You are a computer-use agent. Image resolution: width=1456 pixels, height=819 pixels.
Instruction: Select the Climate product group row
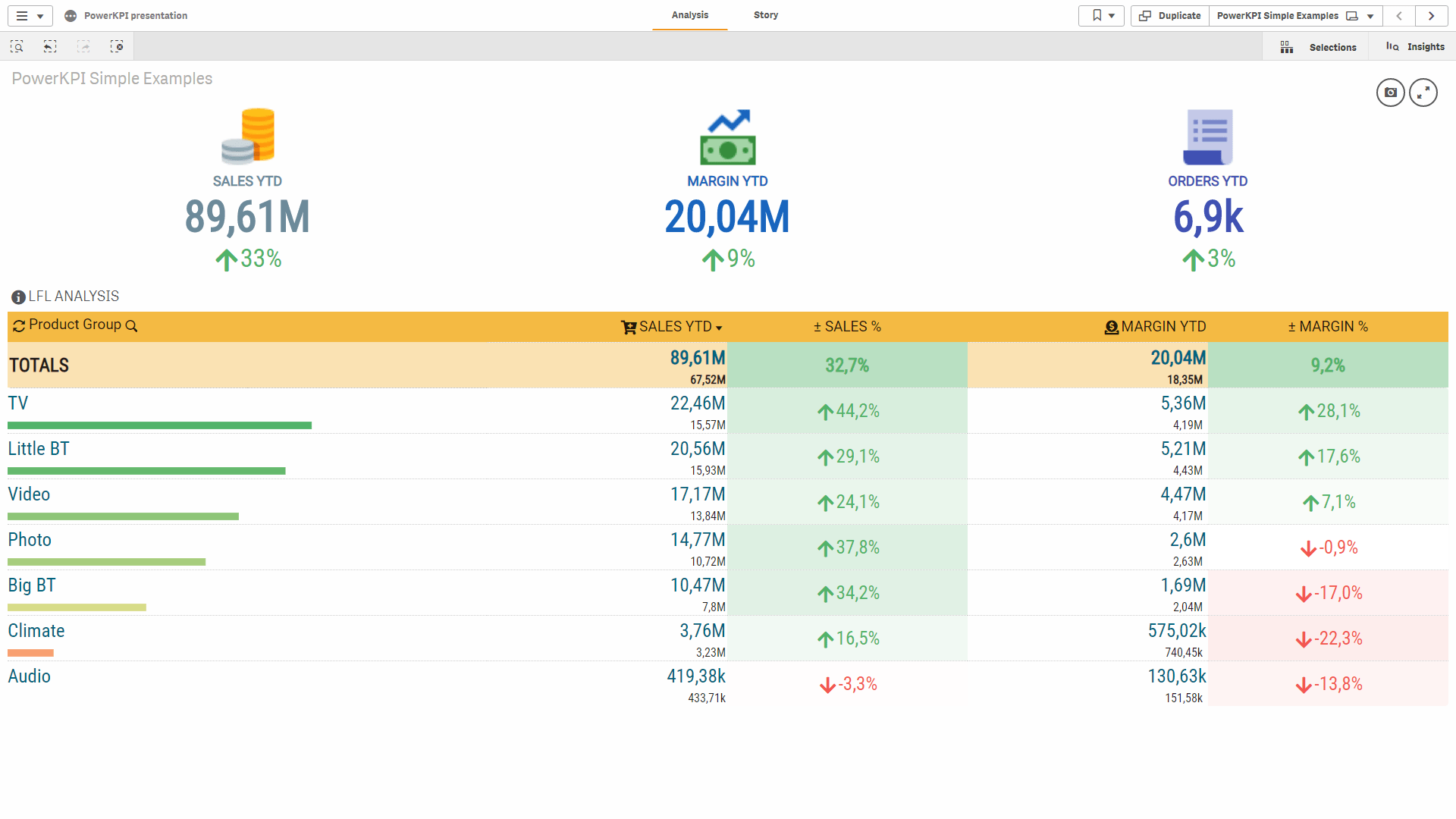coord(36,631)
